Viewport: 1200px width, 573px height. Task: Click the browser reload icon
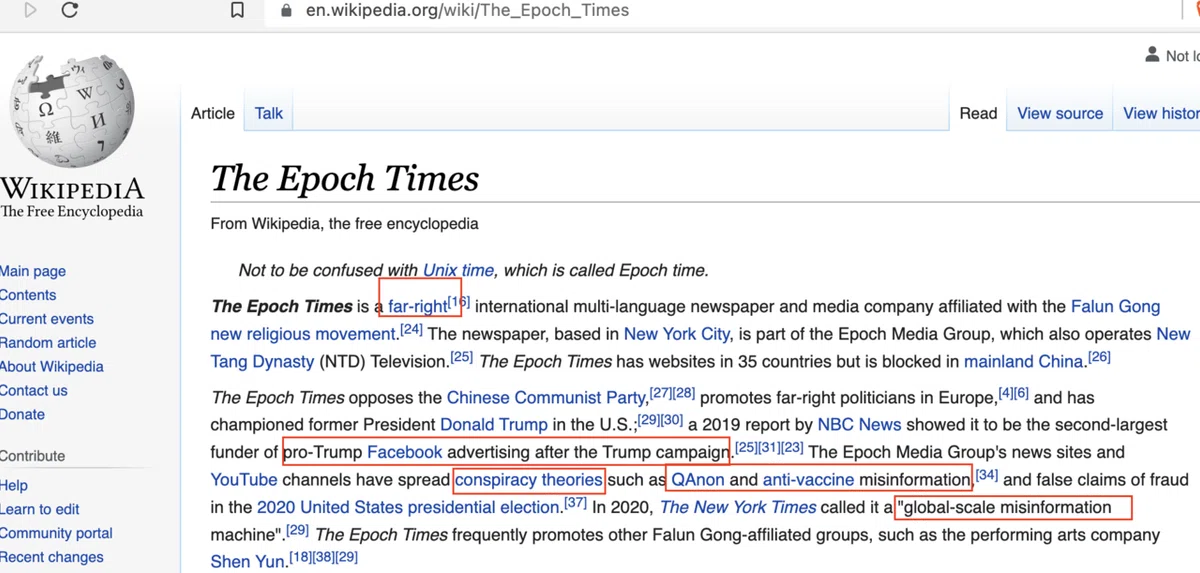(x=69, y=11)
